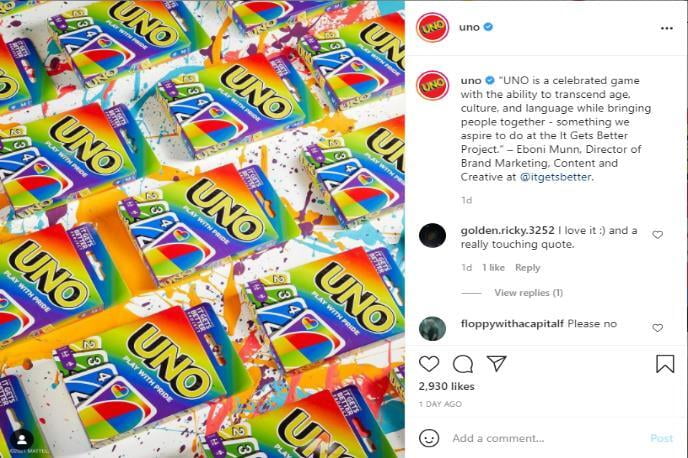Reply to golden.ricky.3252's comment

coord(527,268)
